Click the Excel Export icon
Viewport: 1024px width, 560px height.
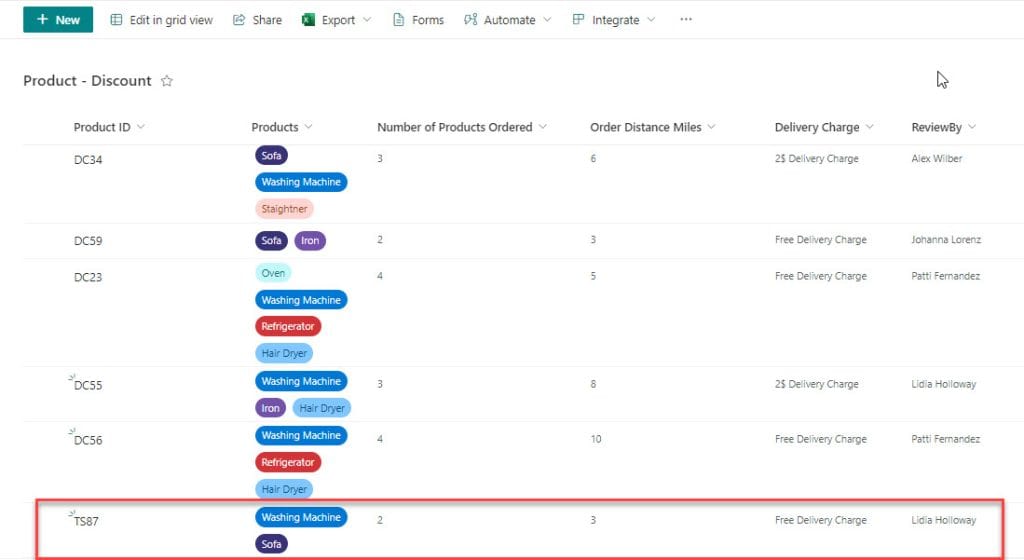point(308,20)
